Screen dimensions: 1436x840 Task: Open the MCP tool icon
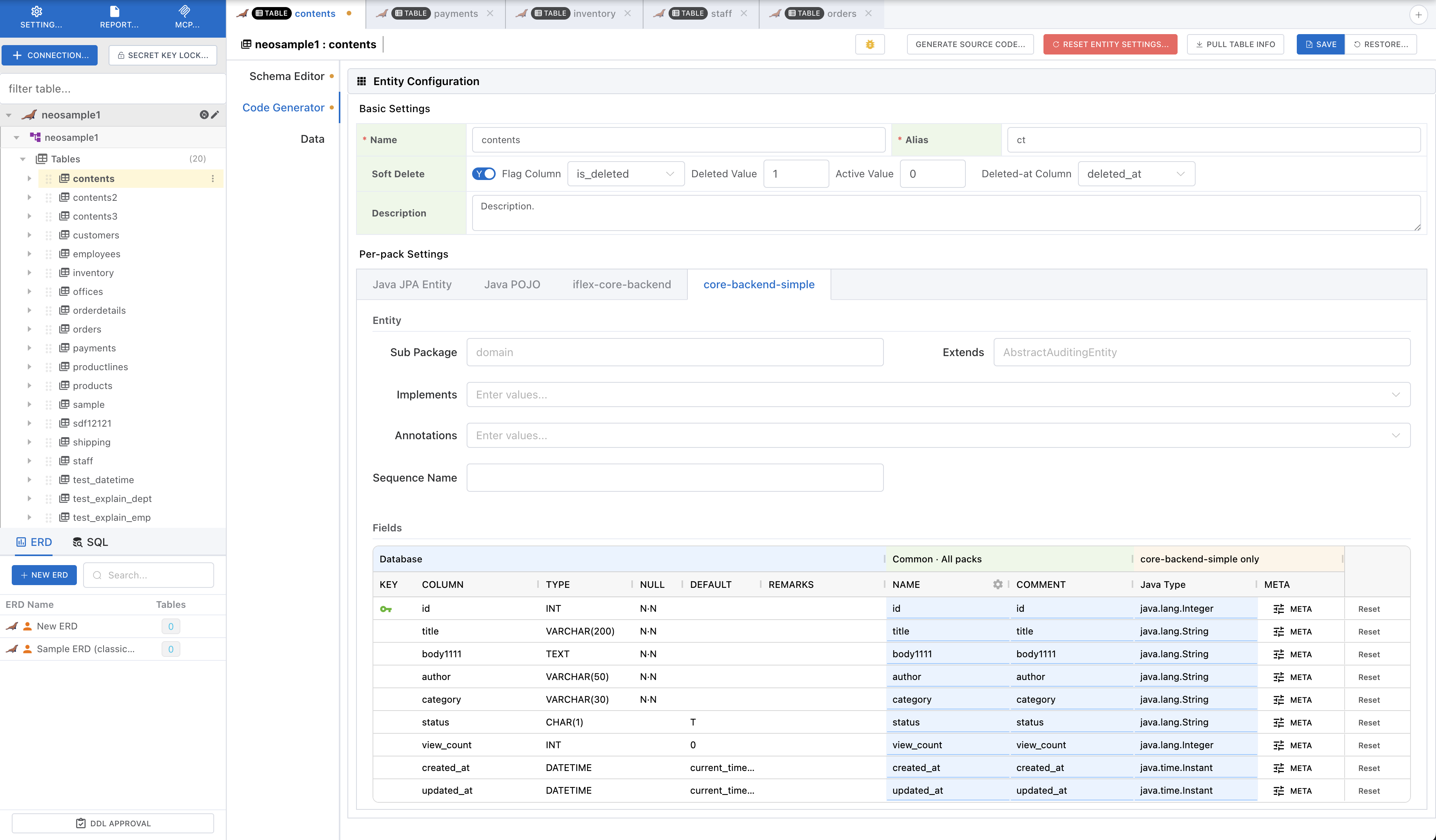coord(185,11)
